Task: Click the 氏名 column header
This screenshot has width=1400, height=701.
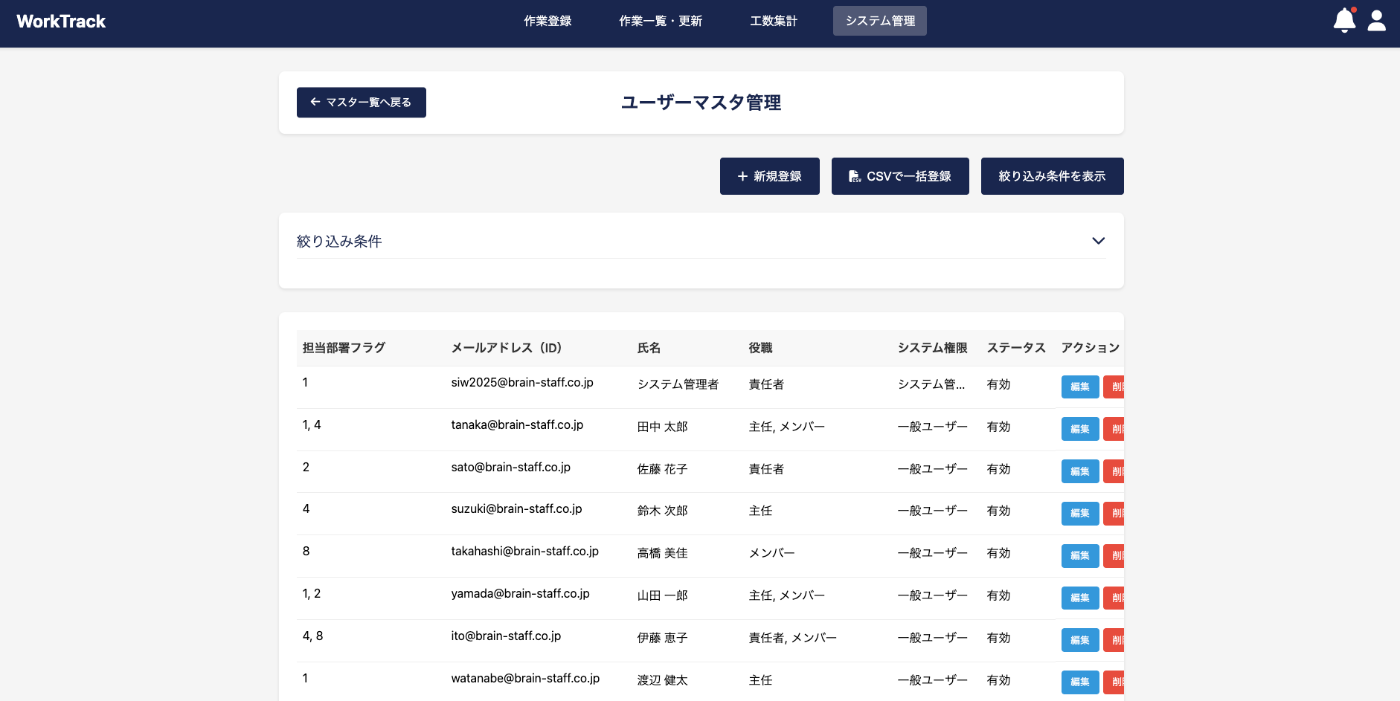Action: (x=649, y=348)
